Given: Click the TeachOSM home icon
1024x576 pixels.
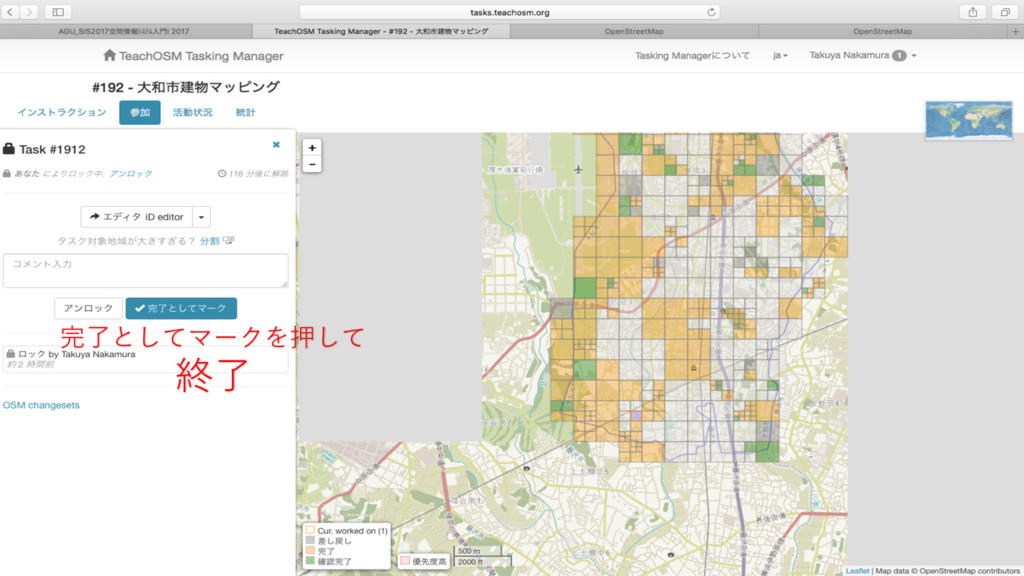Looking at the screenshot, I should [109, 56].
